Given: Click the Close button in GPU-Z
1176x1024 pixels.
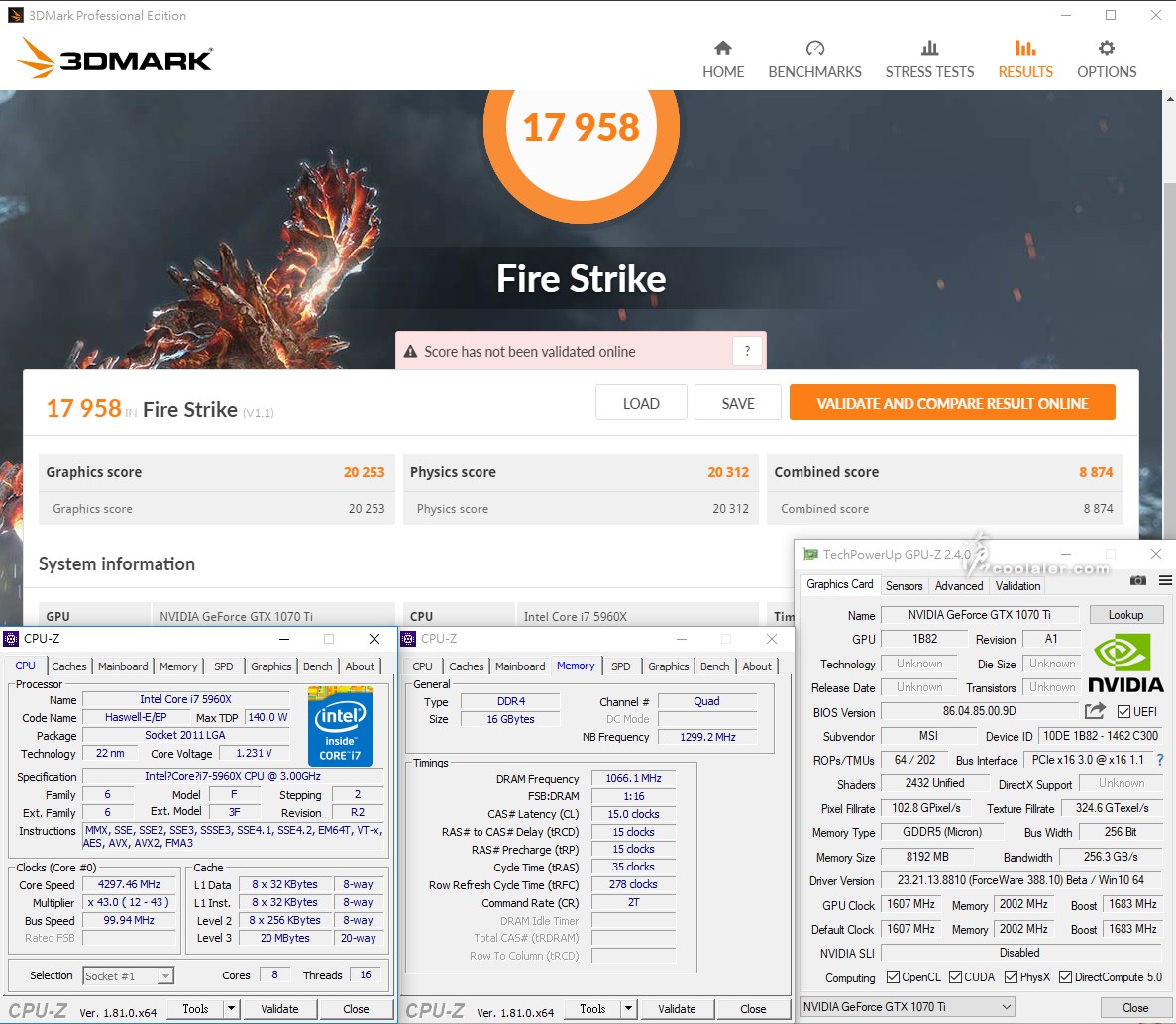Looking at the screenshot, I should [x=1134, y=1007].
